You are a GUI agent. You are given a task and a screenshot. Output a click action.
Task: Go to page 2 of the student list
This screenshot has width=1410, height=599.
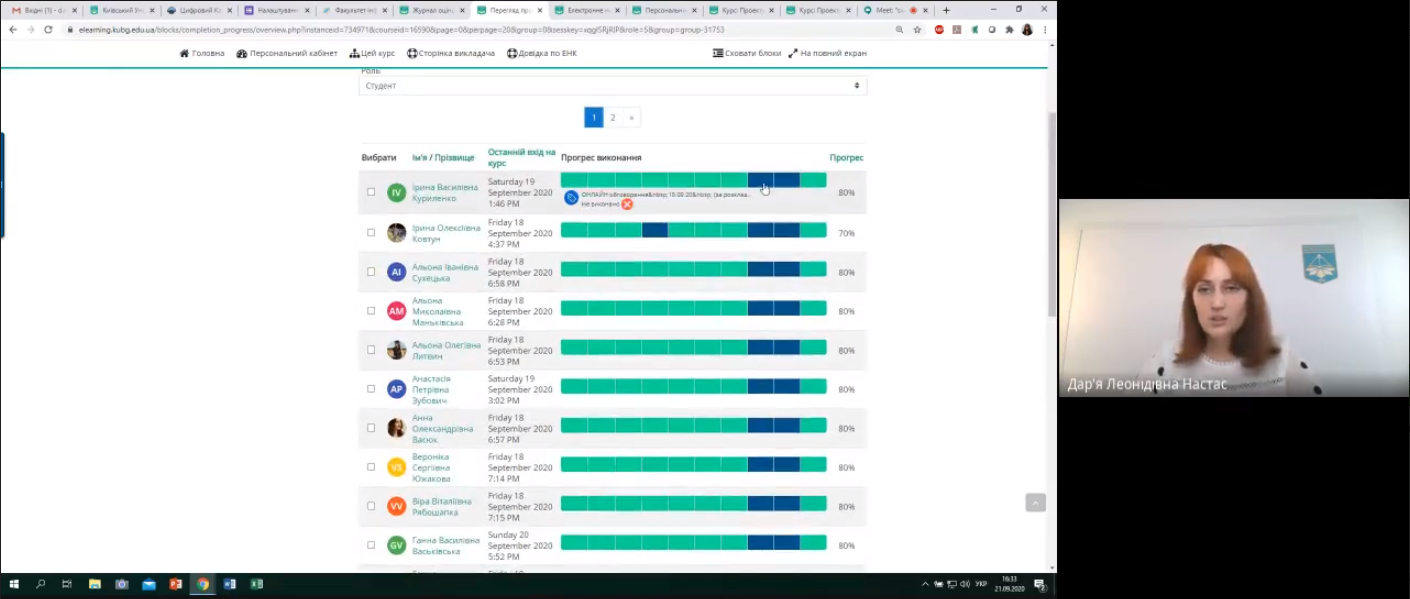[613, 118]
